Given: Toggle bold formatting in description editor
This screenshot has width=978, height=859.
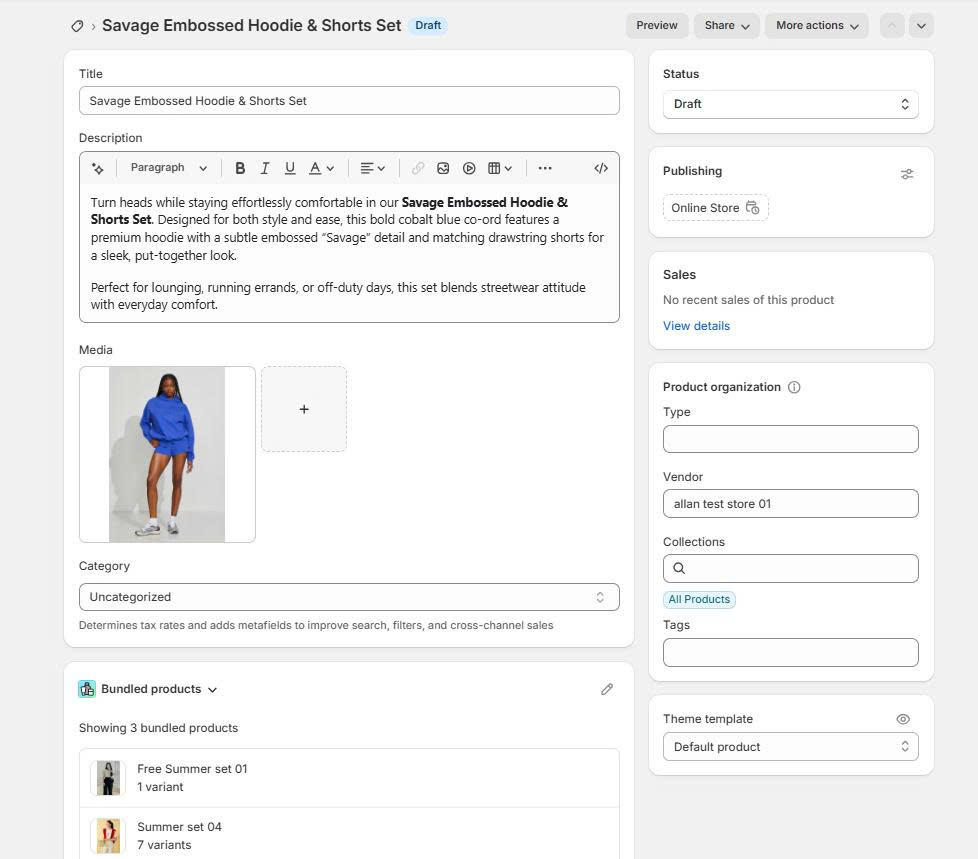Looking at the screenshot, I should 240,168.
